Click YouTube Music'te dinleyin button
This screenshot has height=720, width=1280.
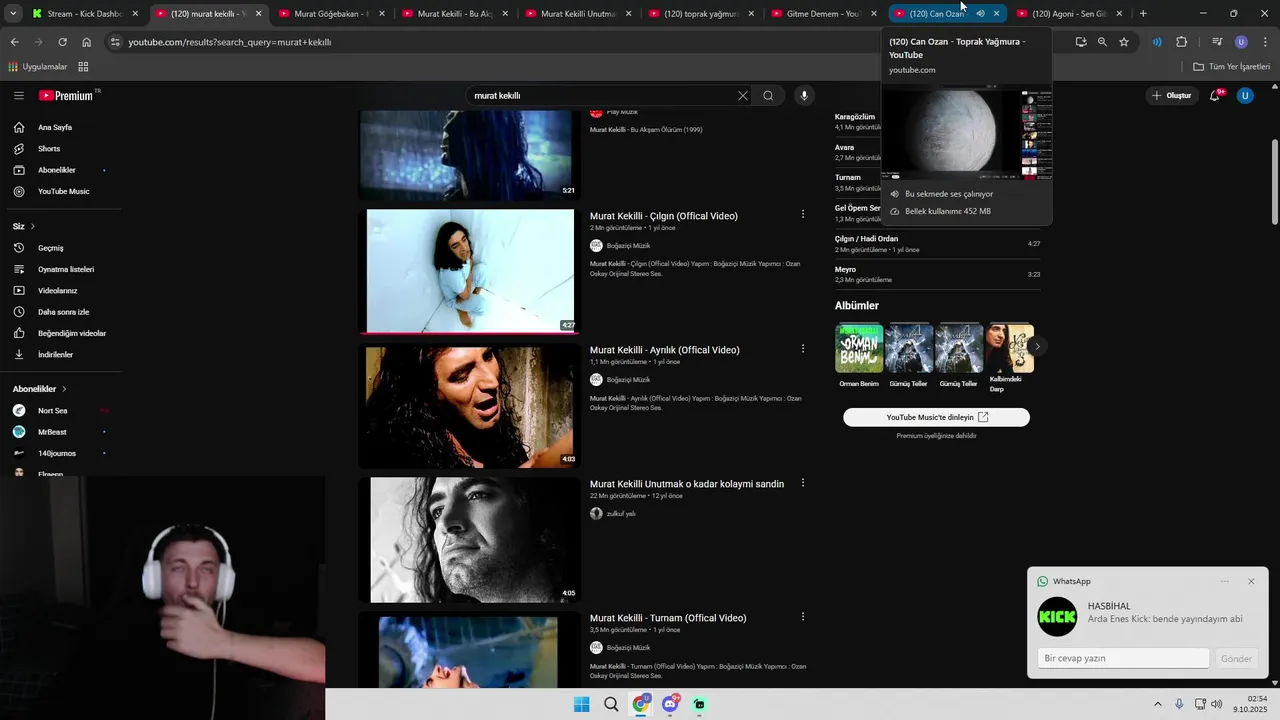(x=936, y=417)
